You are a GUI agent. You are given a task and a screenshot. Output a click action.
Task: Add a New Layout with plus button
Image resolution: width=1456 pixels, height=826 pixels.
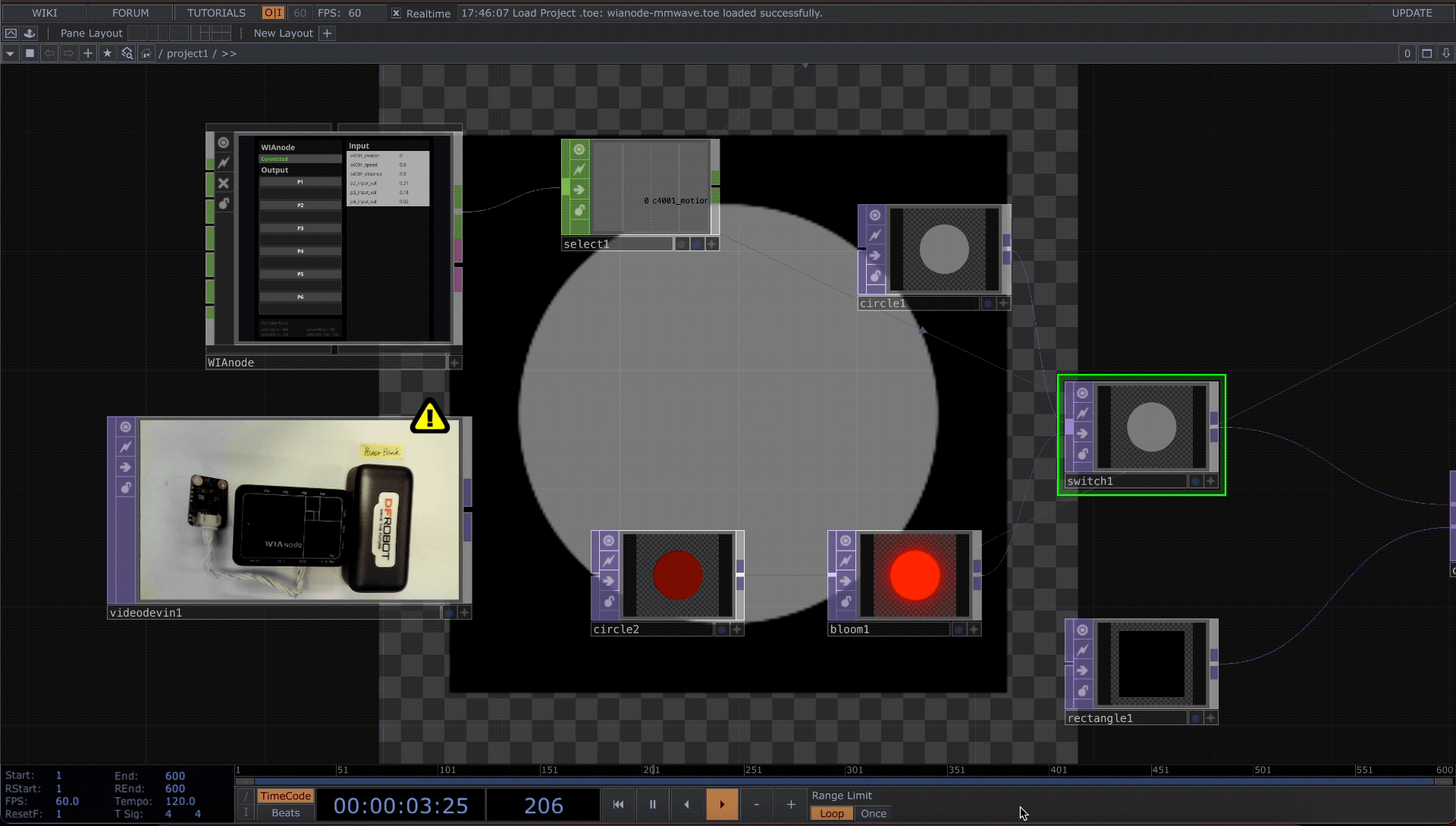click(327, 33)
